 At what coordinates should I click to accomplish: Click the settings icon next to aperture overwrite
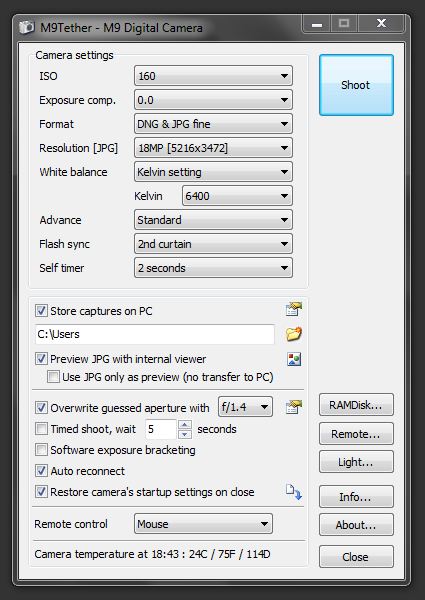click(294, 407)
